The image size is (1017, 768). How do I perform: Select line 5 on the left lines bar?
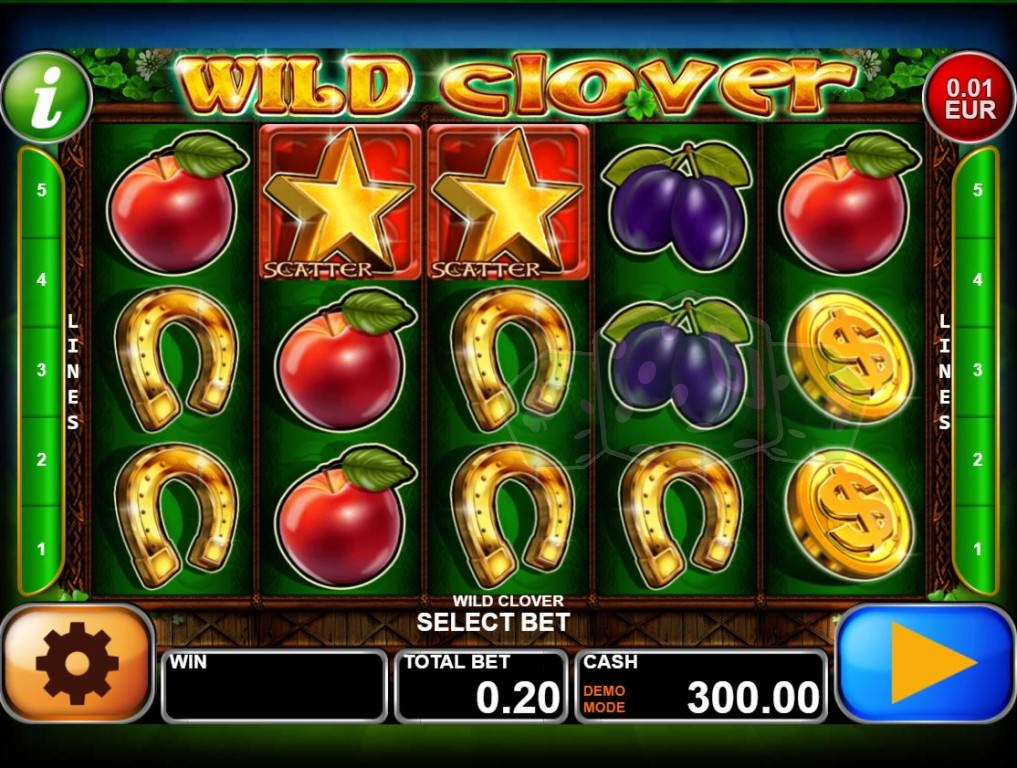tap(42, 190)
